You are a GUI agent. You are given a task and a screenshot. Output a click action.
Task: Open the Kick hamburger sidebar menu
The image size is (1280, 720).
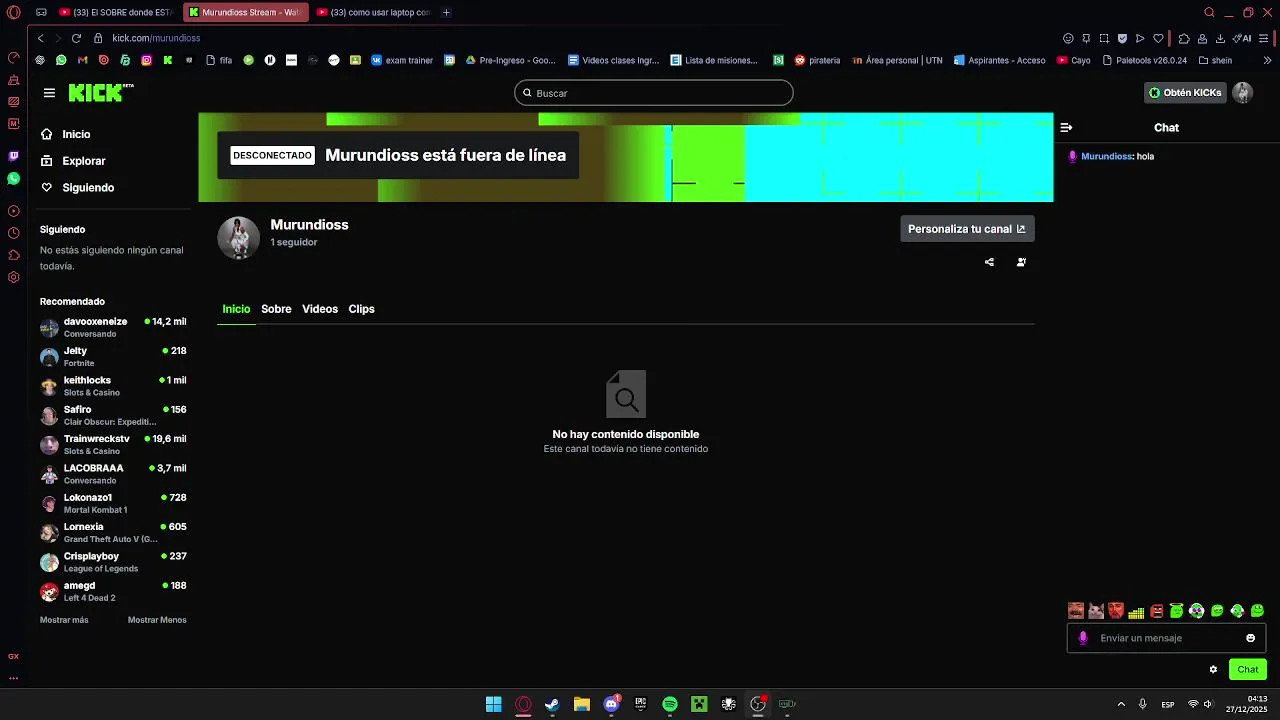pos(49,93)
